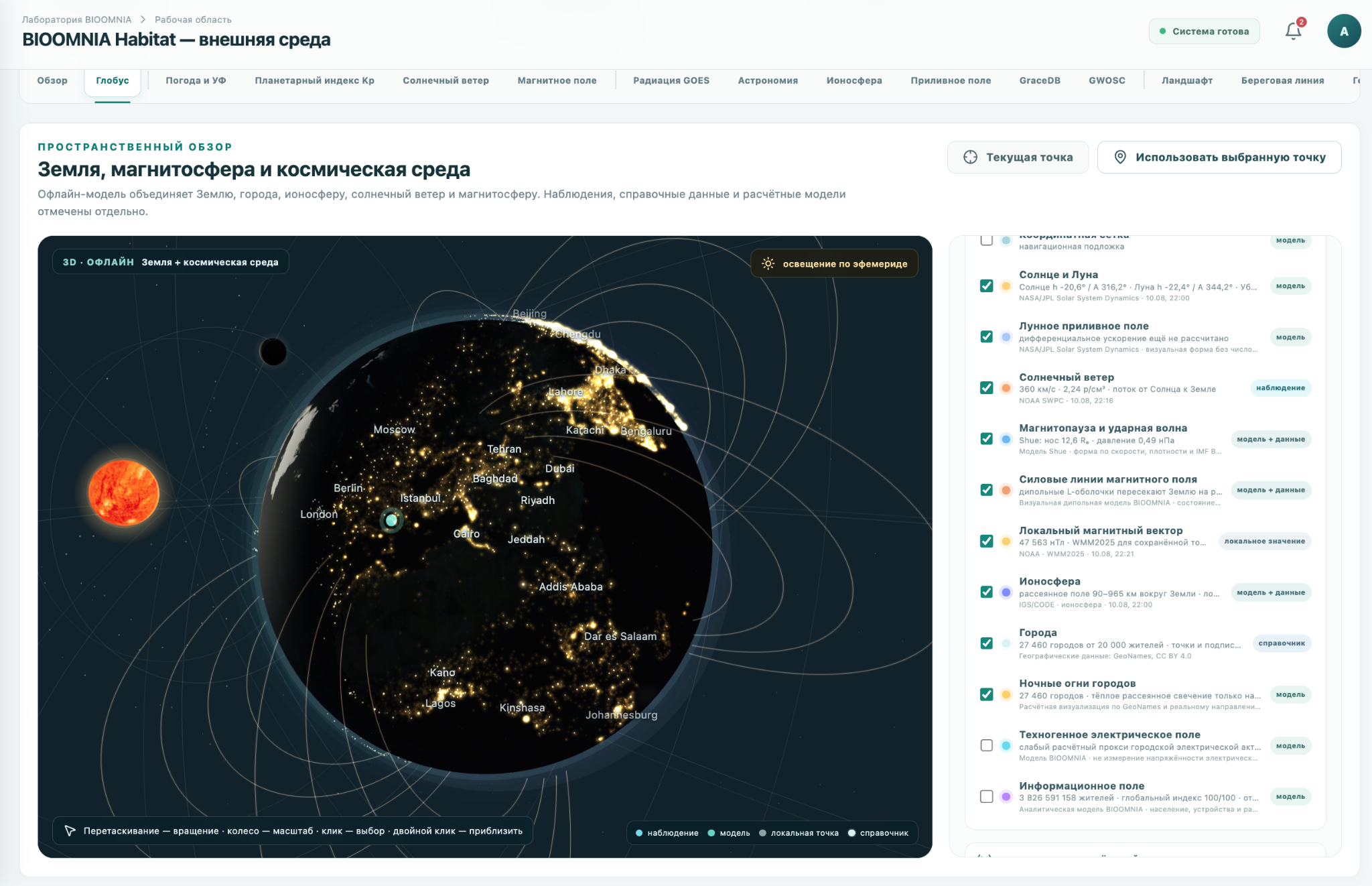The height and width of the screenshot is (886, 1372).
Task: Open the notifications bell
Action: click(1293, 31)
